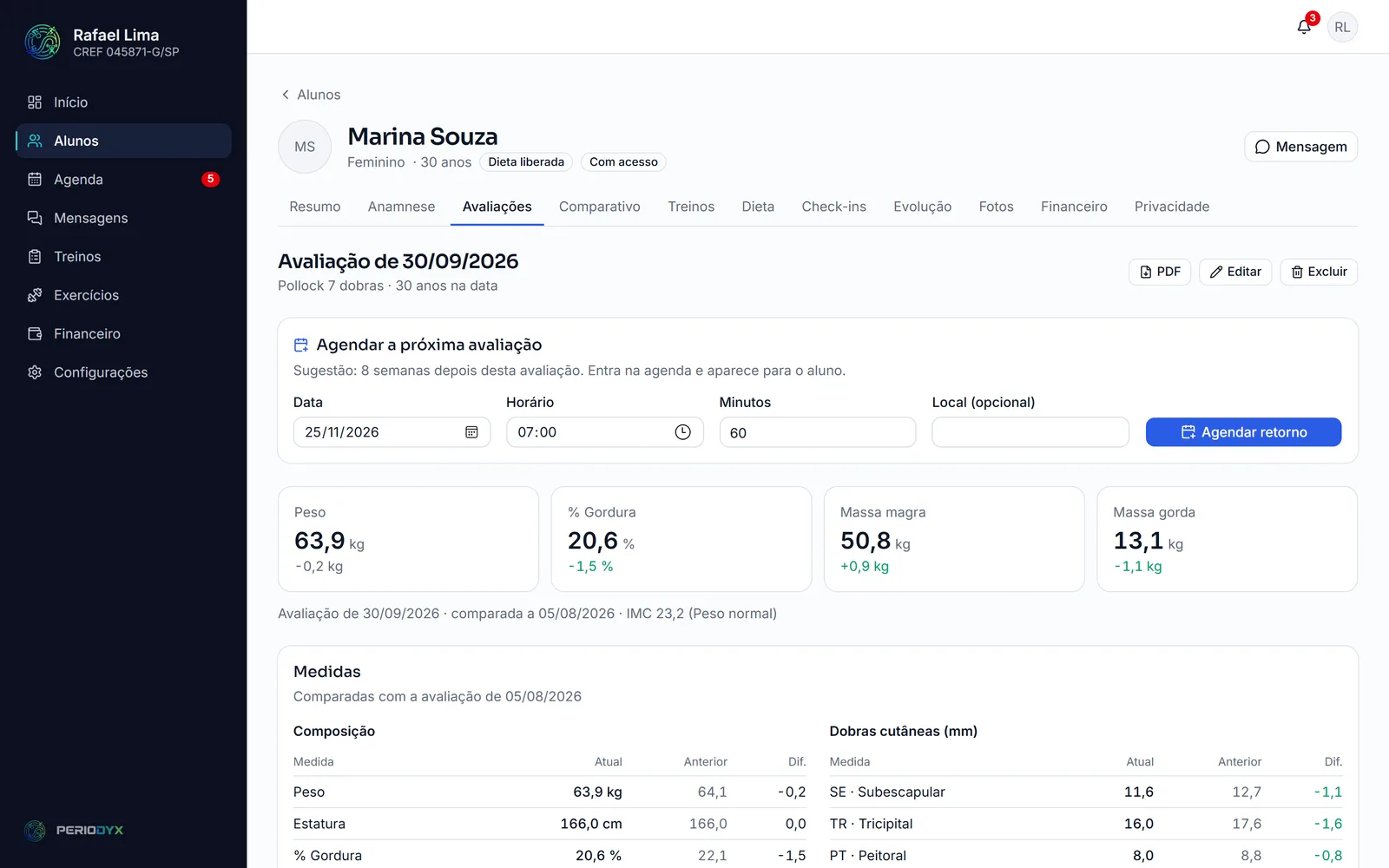1389x868 pixels.
Task: Click the Configurações gear icon
Action: [35, 372]
